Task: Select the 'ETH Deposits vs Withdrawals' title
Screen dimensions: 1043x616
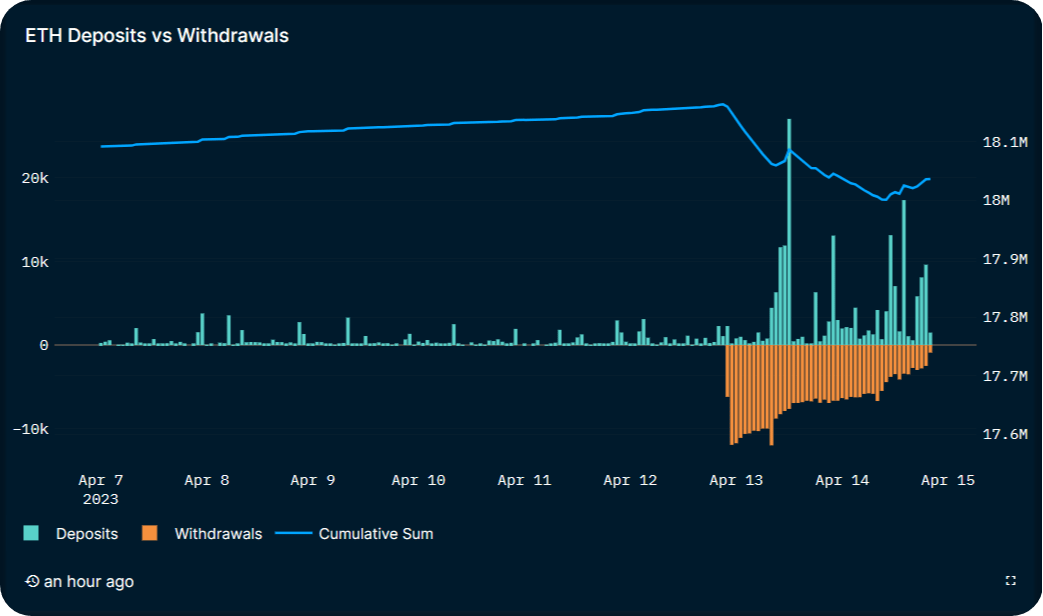Action: tap(157, 36)
